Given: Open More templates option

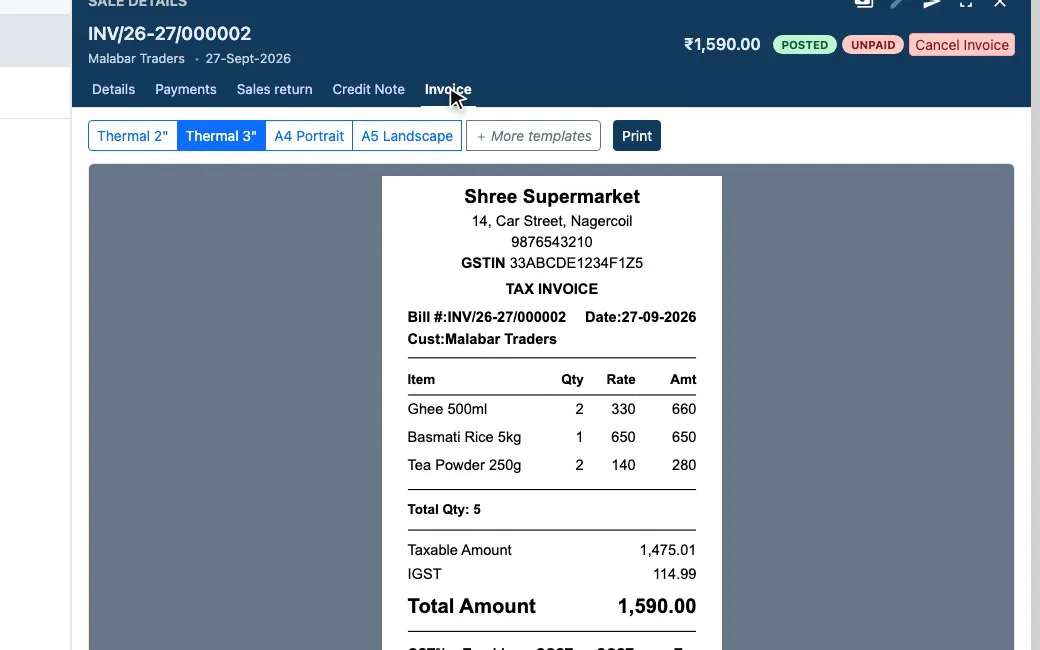Looking at the screenshot, I should click(533, 136).
